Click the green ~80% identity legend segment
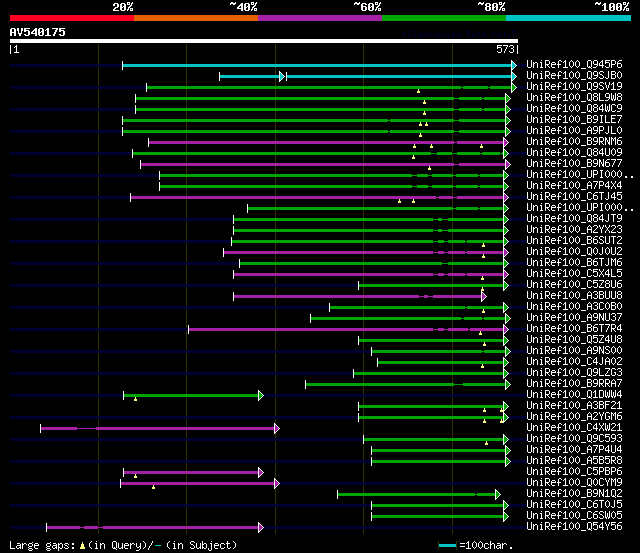This screenshot has height=553, width=640. [x=444, y=18]
